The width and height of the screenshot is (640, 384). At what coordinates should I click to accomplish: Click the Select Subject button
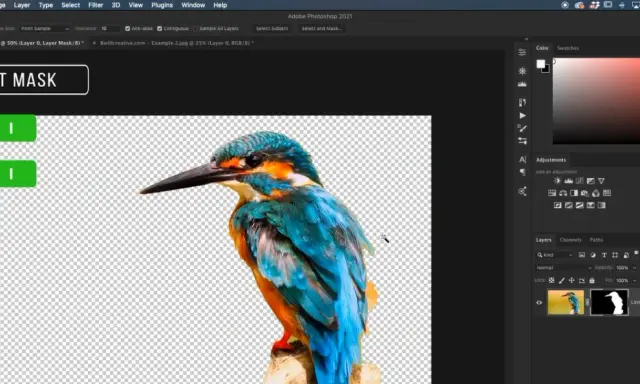[x=272, y=29]
